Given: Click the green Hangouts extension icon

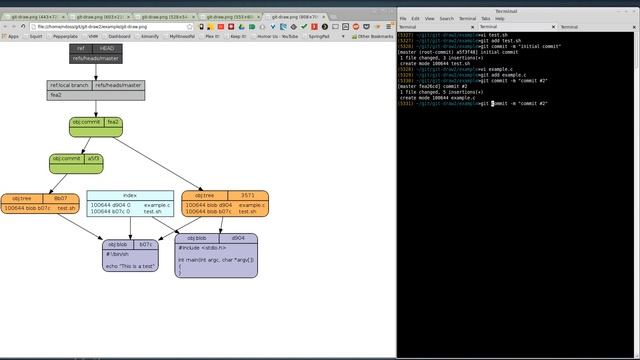Looking at the screenshot, I should click(x=252, y=27).
